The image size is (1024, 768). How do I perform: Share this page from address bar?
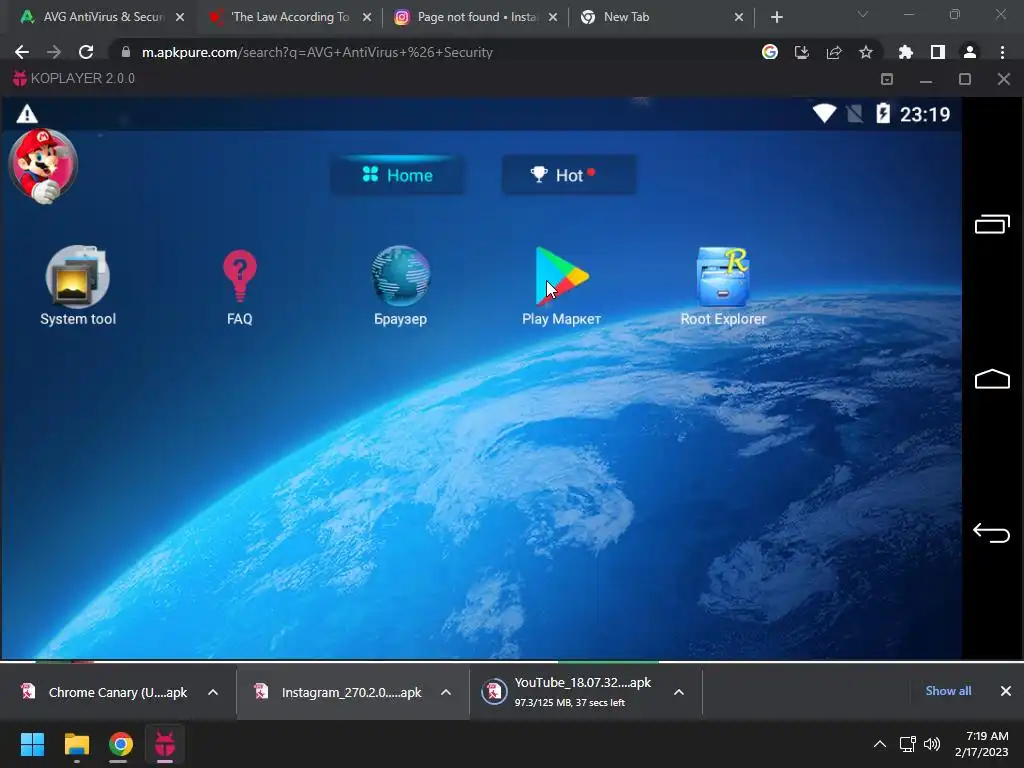pyautogui.click(x=834, y=52)
